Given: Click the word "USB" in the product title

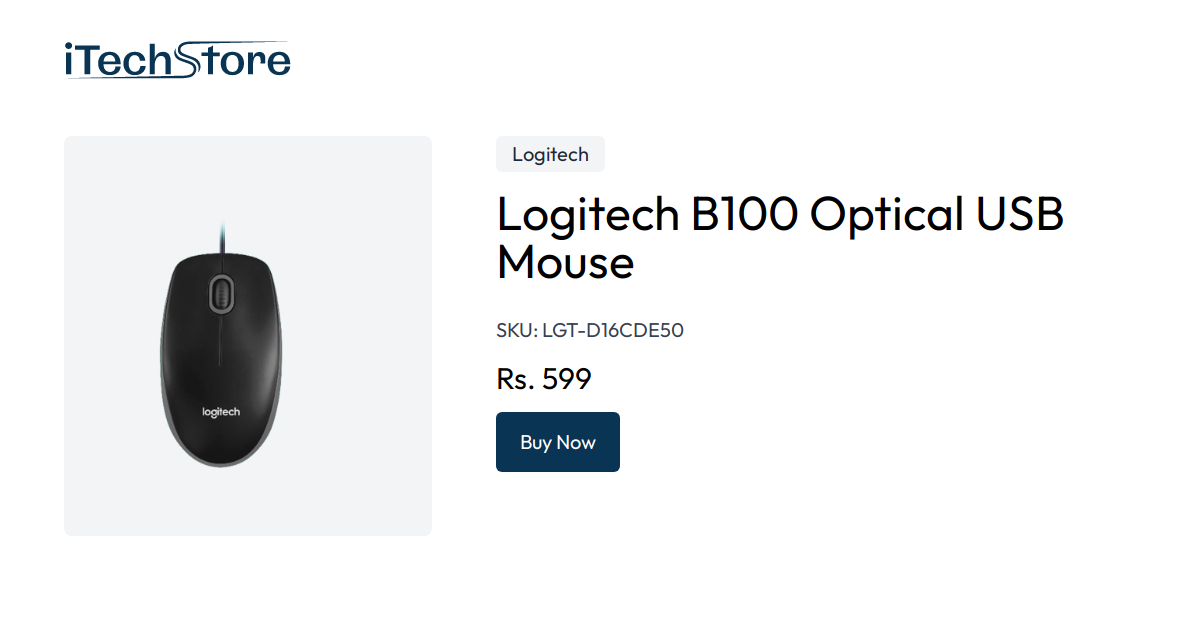Looking at the screenshot, I should [1017, 214].
